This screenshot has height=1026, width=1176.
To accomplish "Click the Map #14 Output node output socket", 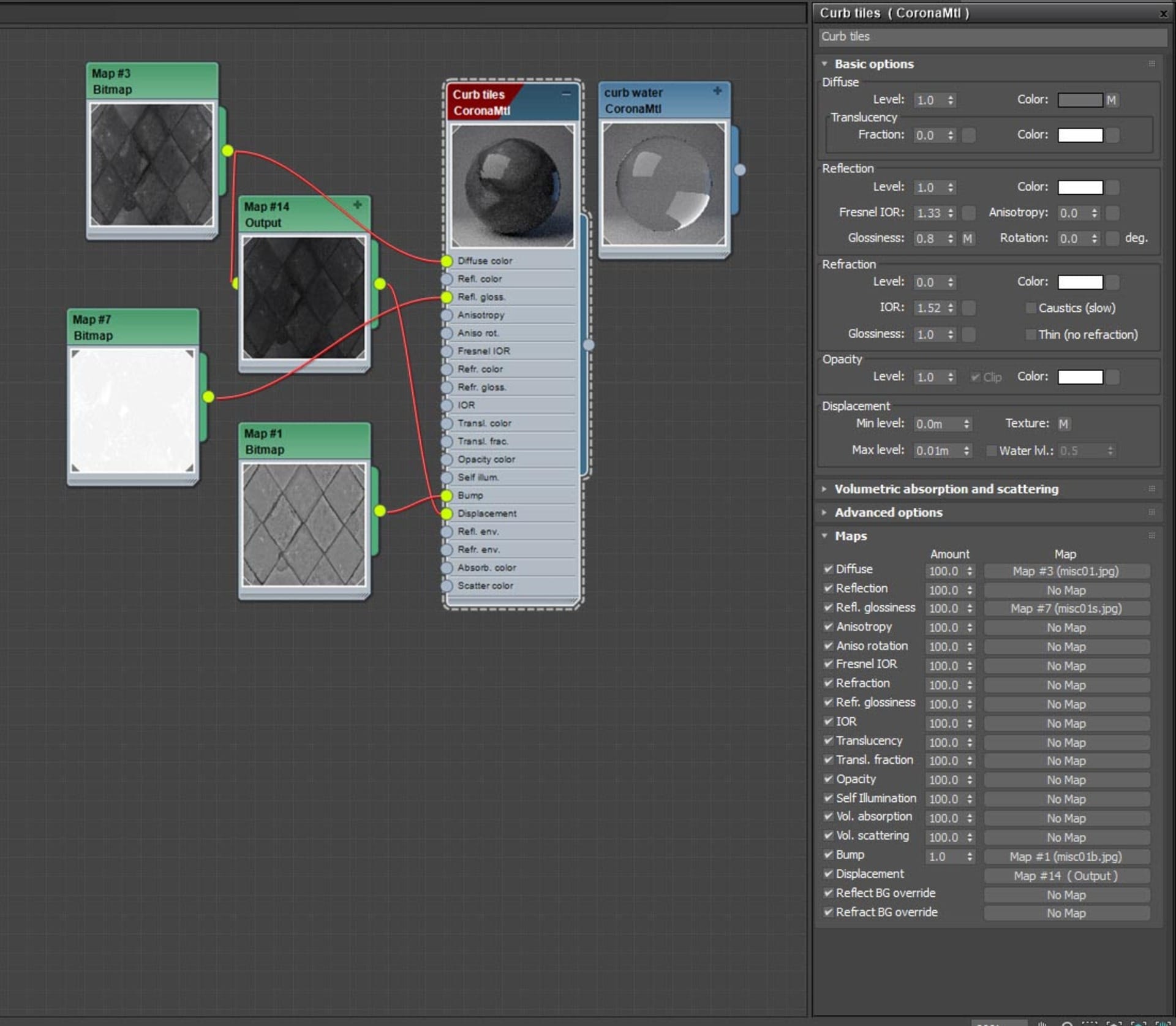I will 380,284.
